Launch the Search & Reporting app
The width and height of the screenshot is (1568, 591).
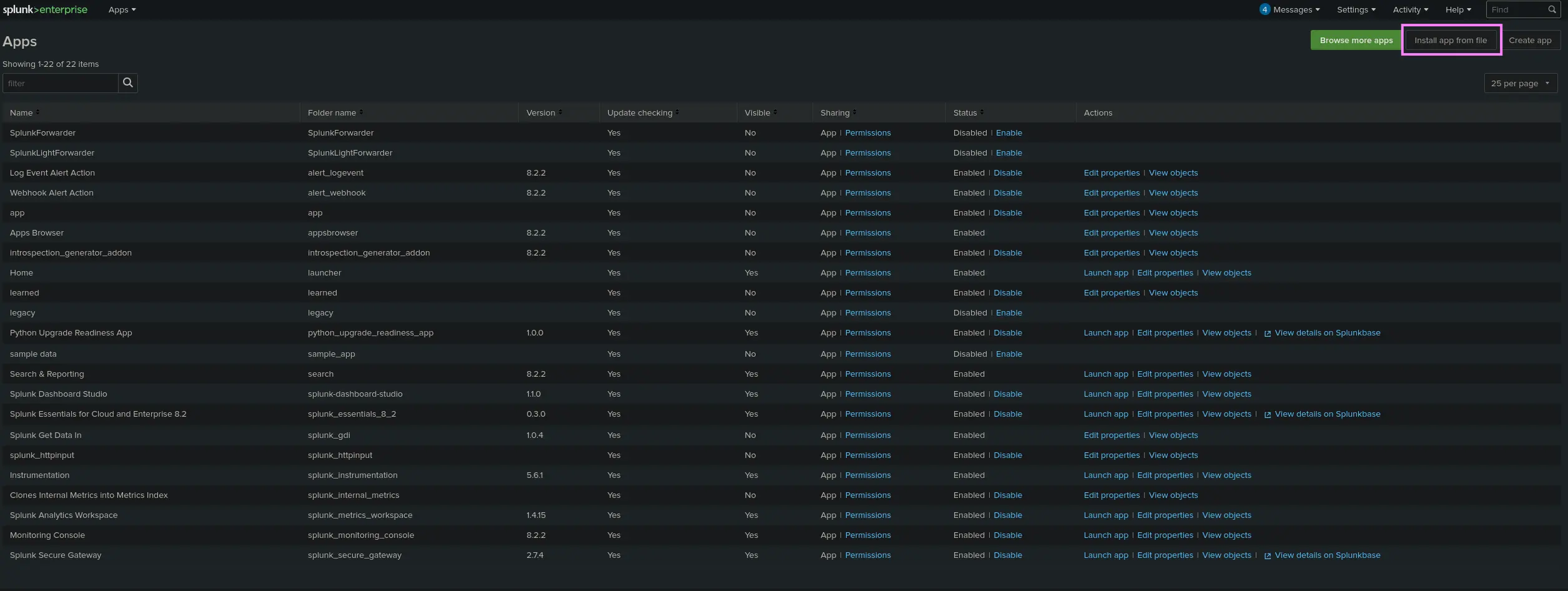pos(1105,374)
